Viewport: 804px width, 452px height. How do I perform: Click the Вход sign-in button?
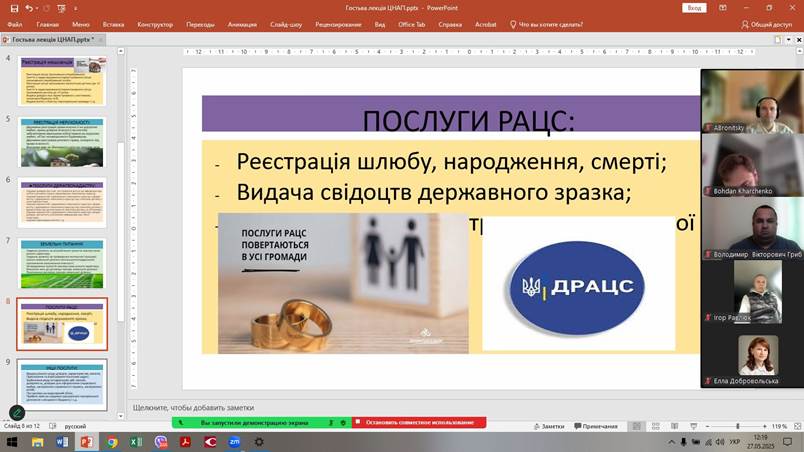point(693,7)
